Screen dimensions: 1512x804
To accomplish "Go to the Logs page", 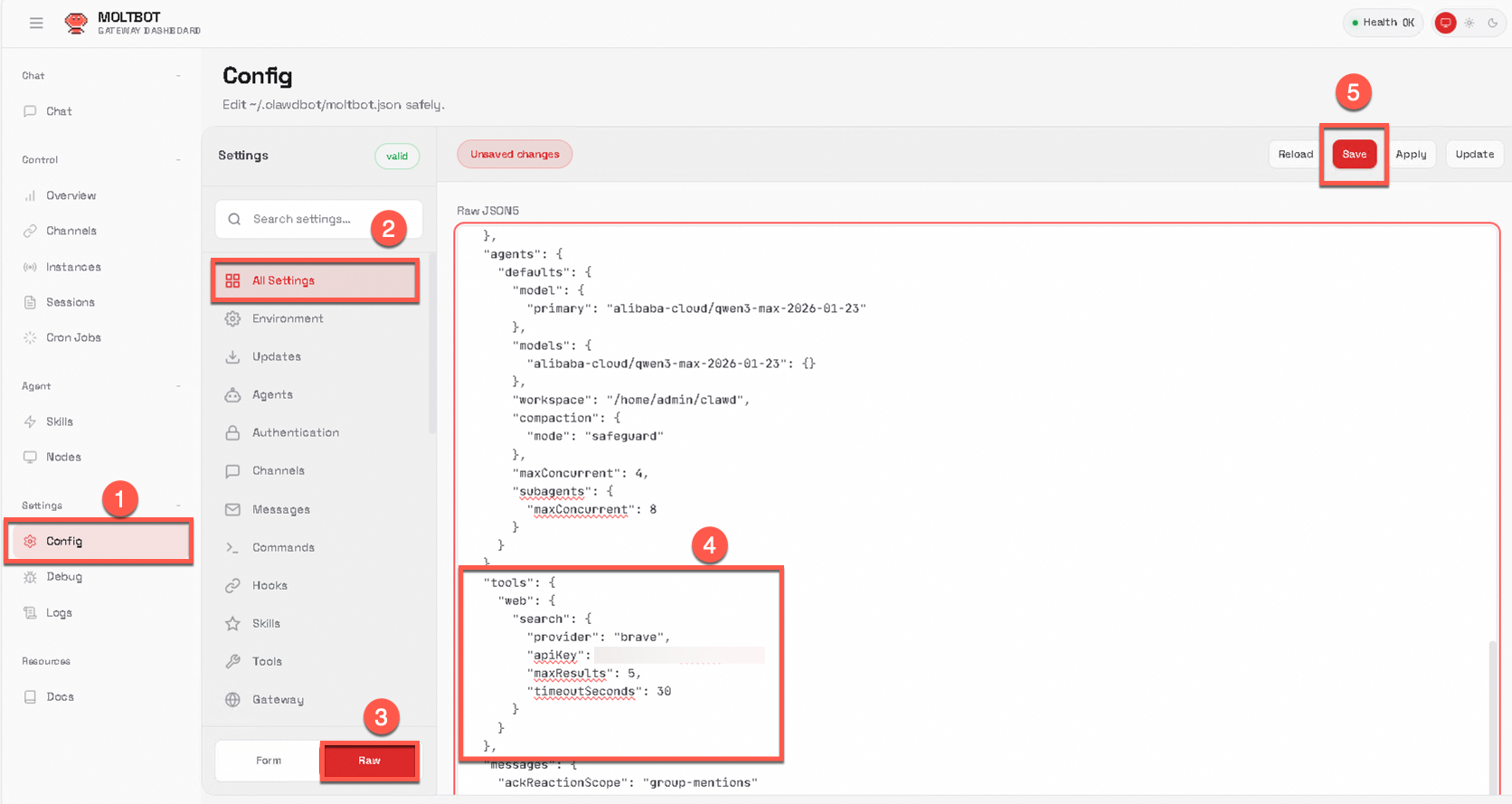I will pos(59,613).
